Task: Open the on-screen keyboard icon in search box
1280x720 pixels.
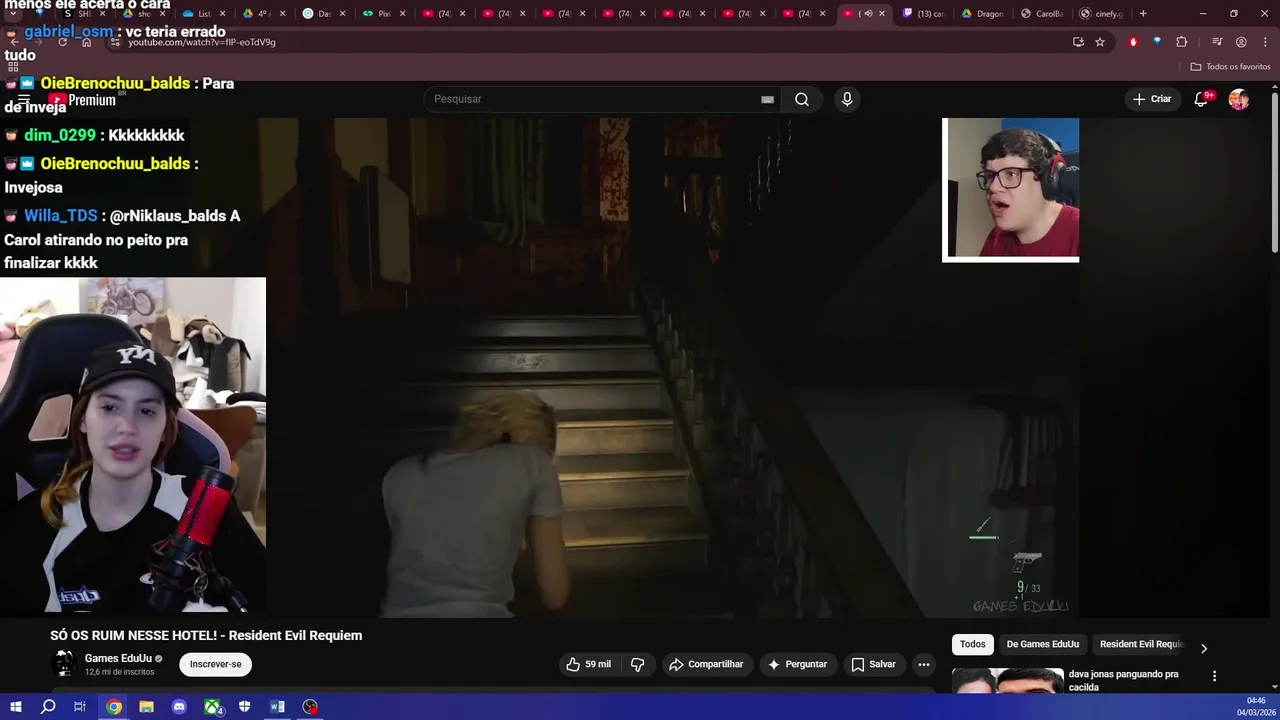Action: coord(767,99)
